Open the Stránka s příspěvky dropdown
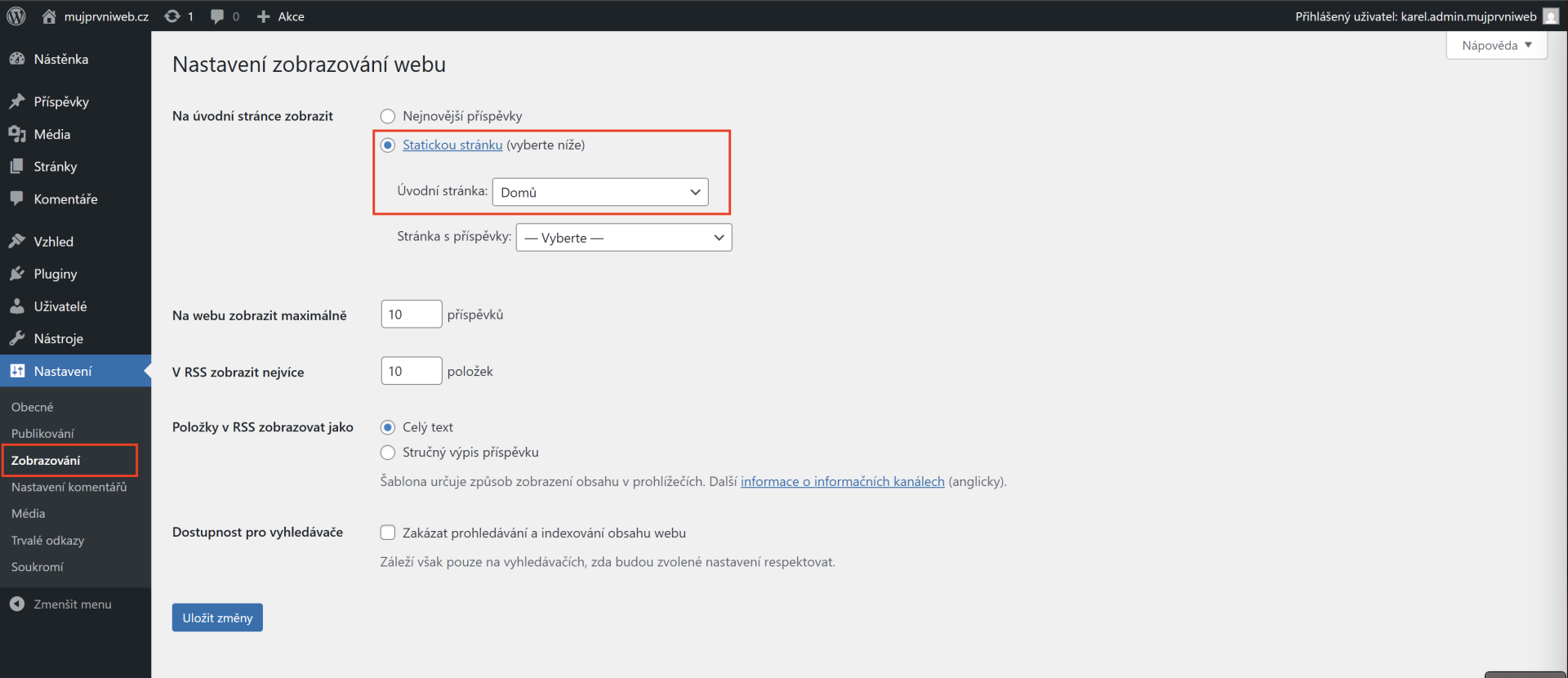The height and width of the screenshot is (678, 1568). click(624, 238)
